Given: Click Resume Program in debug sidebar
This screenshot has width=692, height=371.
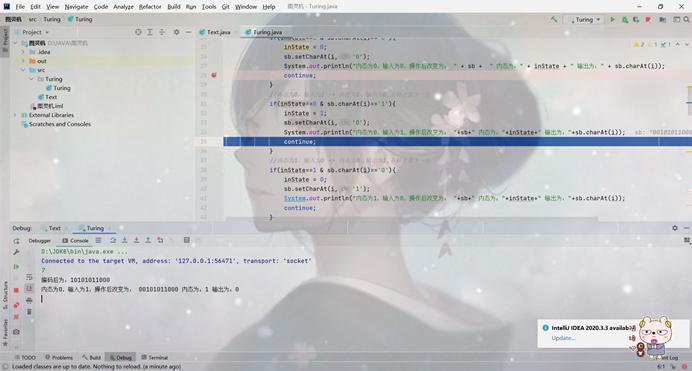Looking at the screenshot, I should [x=16, y=267].
